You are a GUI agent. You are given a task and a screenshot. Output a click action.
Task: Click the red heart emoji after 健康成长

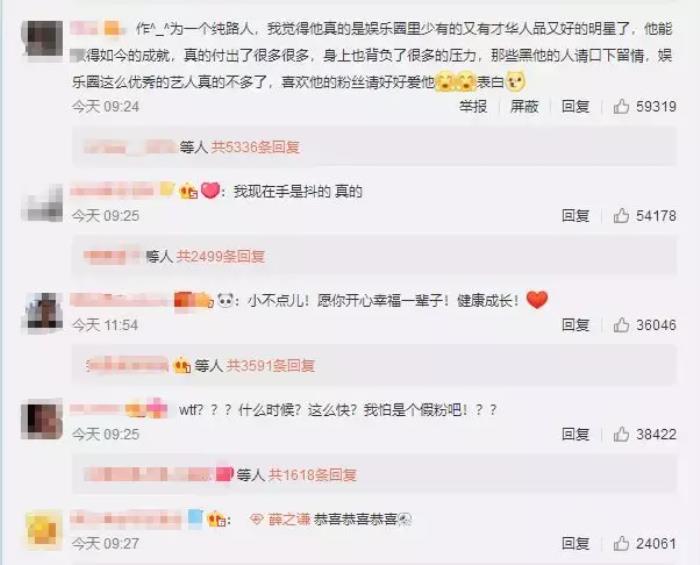click(x=537, y=300)
